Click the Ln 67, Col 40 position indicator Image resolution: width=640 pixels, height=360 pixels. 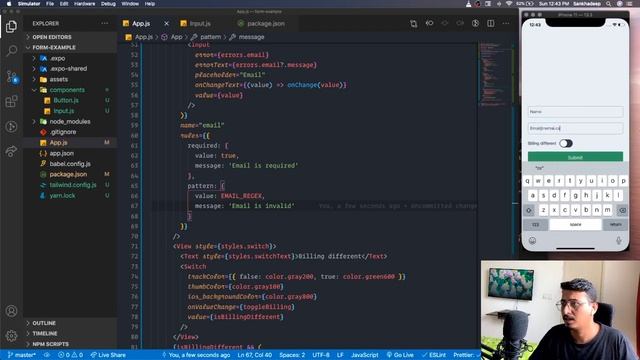255,355
